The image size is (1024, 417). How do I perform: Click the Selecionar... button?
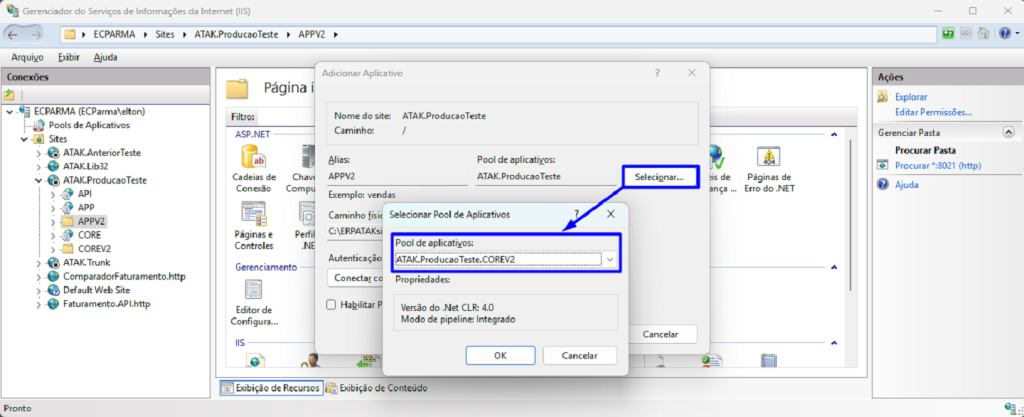click(658, 177)
